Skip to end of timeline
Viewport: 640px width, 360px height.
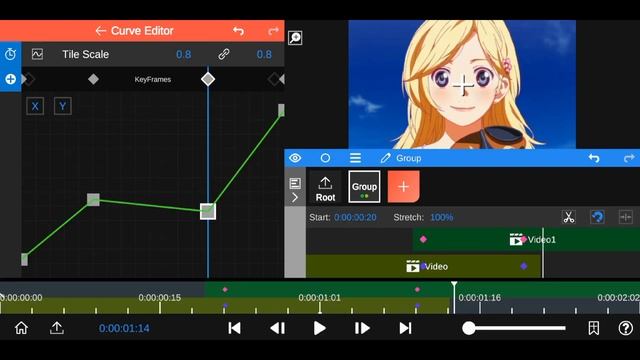point(405,328)
